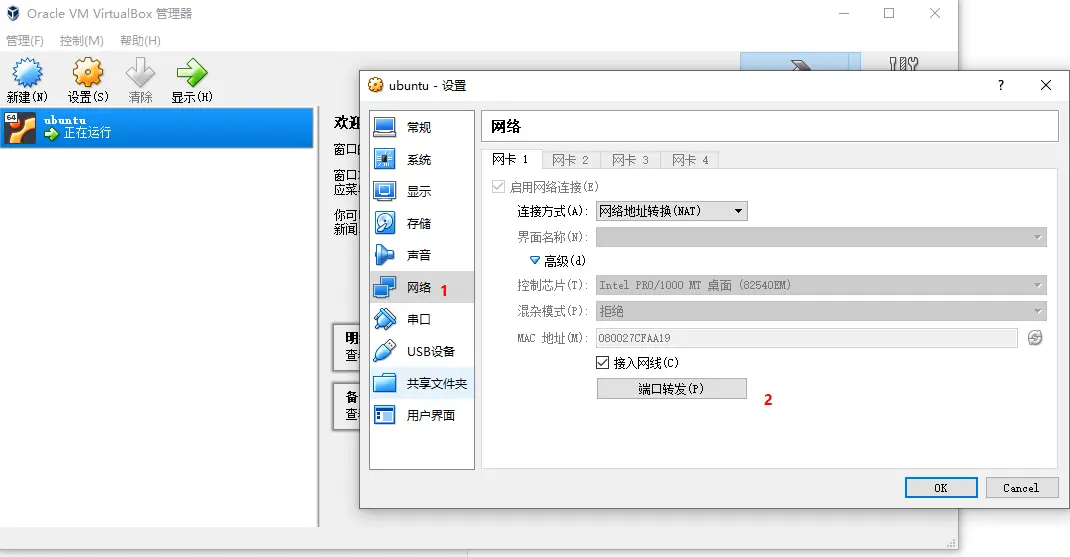Minimize the VirtualBox manager window
This screenshot has height=557, width=1070.
[844, 13]
